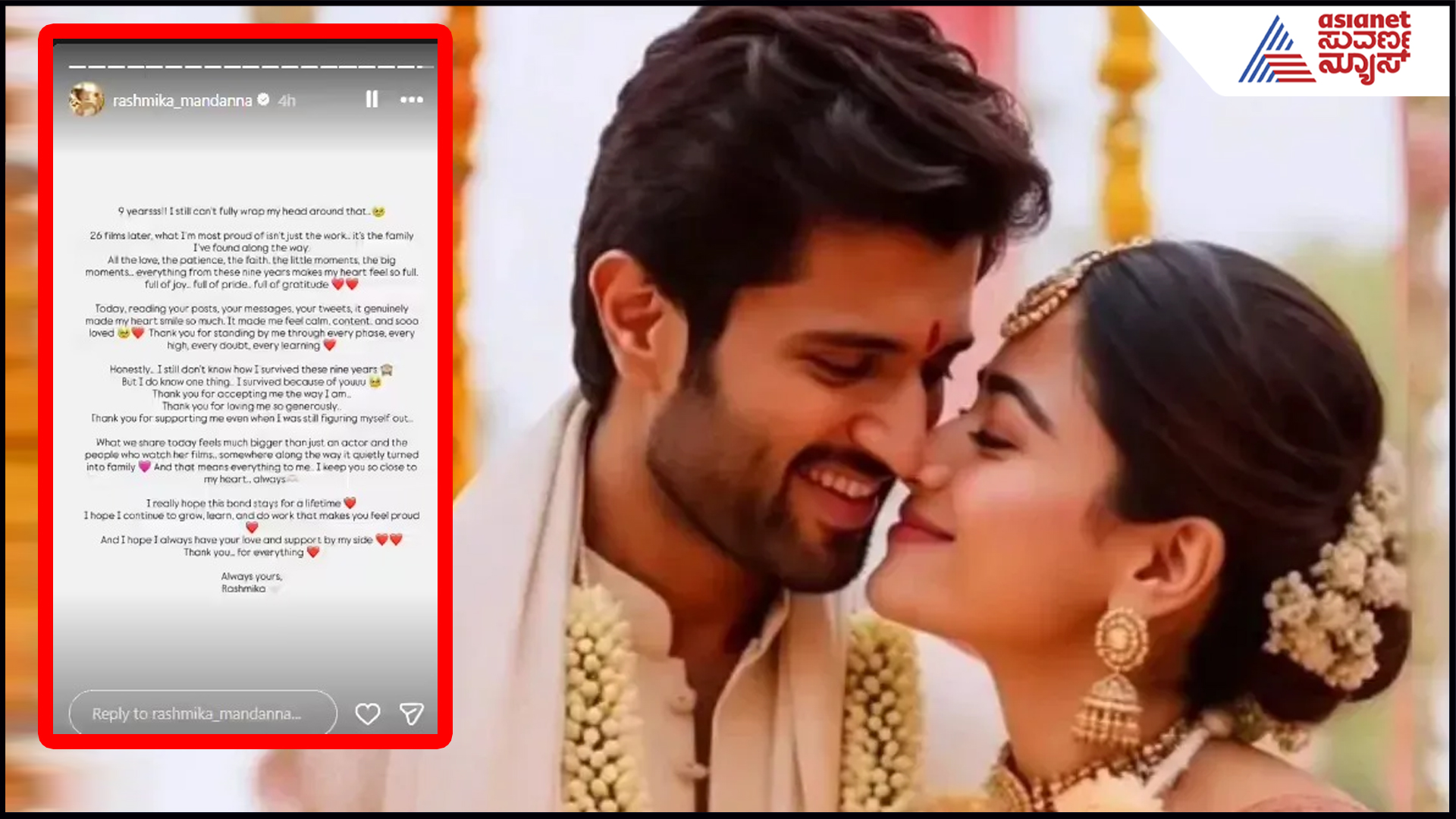
Task: Send a reaction using the heart icon
Action: click(369, 713)
